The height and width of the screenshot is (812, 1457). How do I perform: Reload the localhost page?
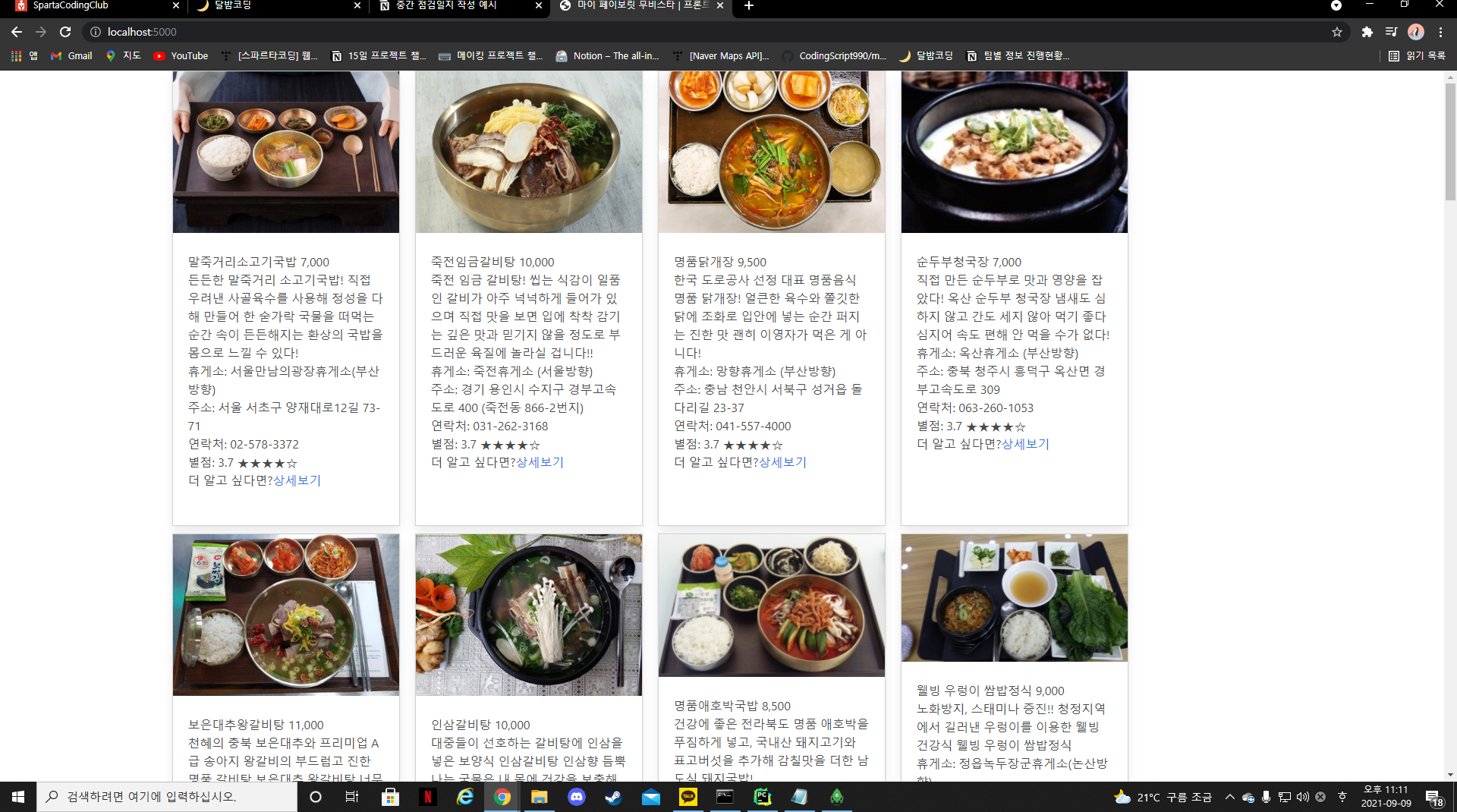tap(65, 32)
